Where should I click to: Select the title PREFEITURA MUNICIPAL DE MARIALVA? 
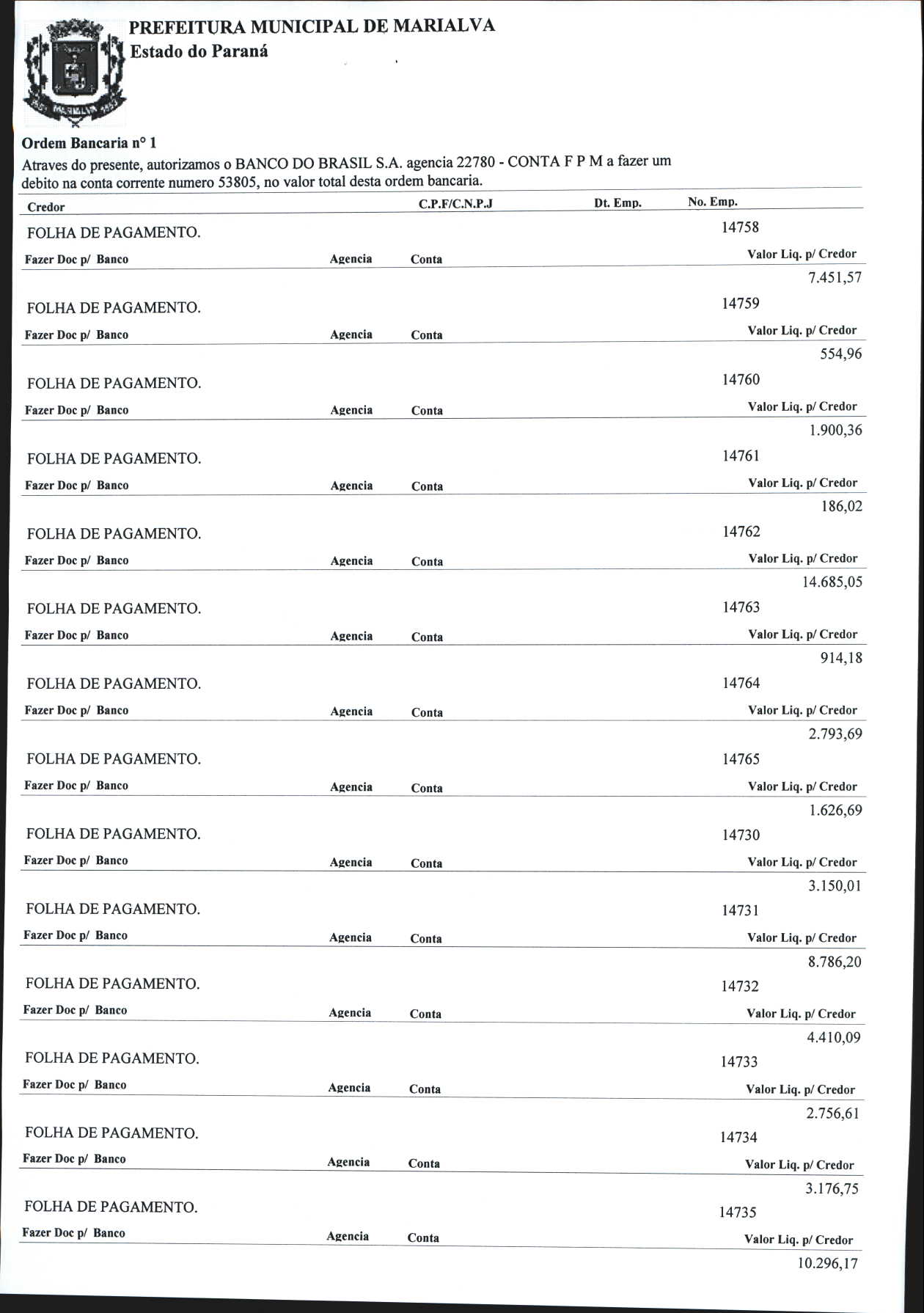(312, 26)
